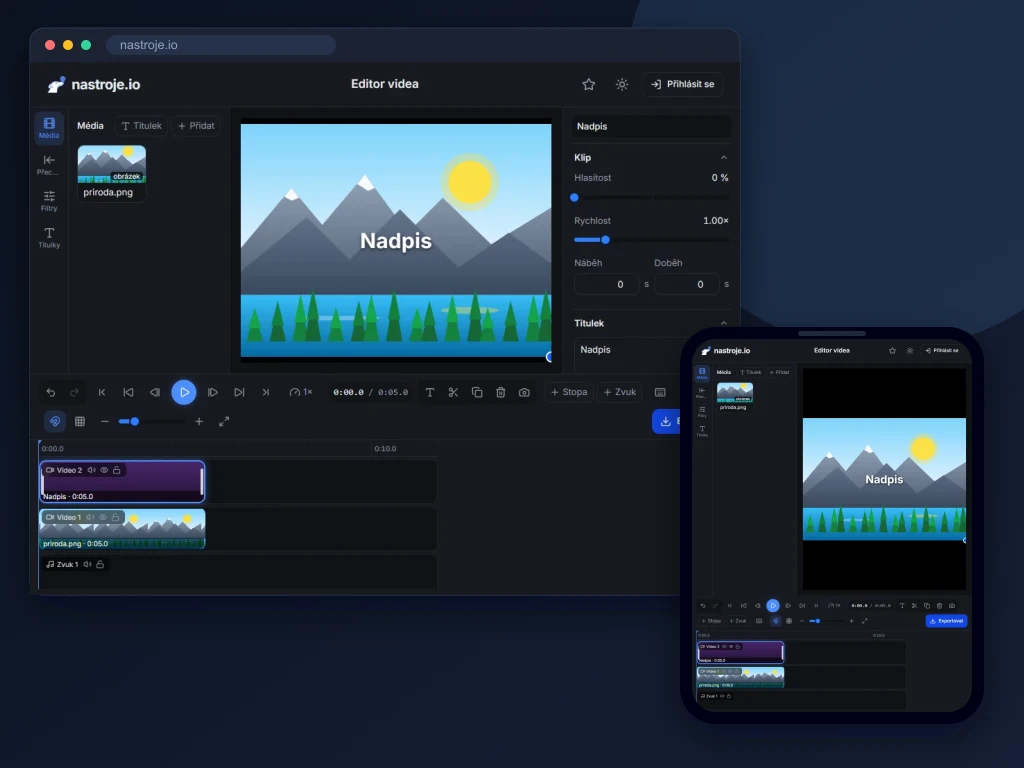Click the Nadpis title text box under Titulek section

point(627,355)
